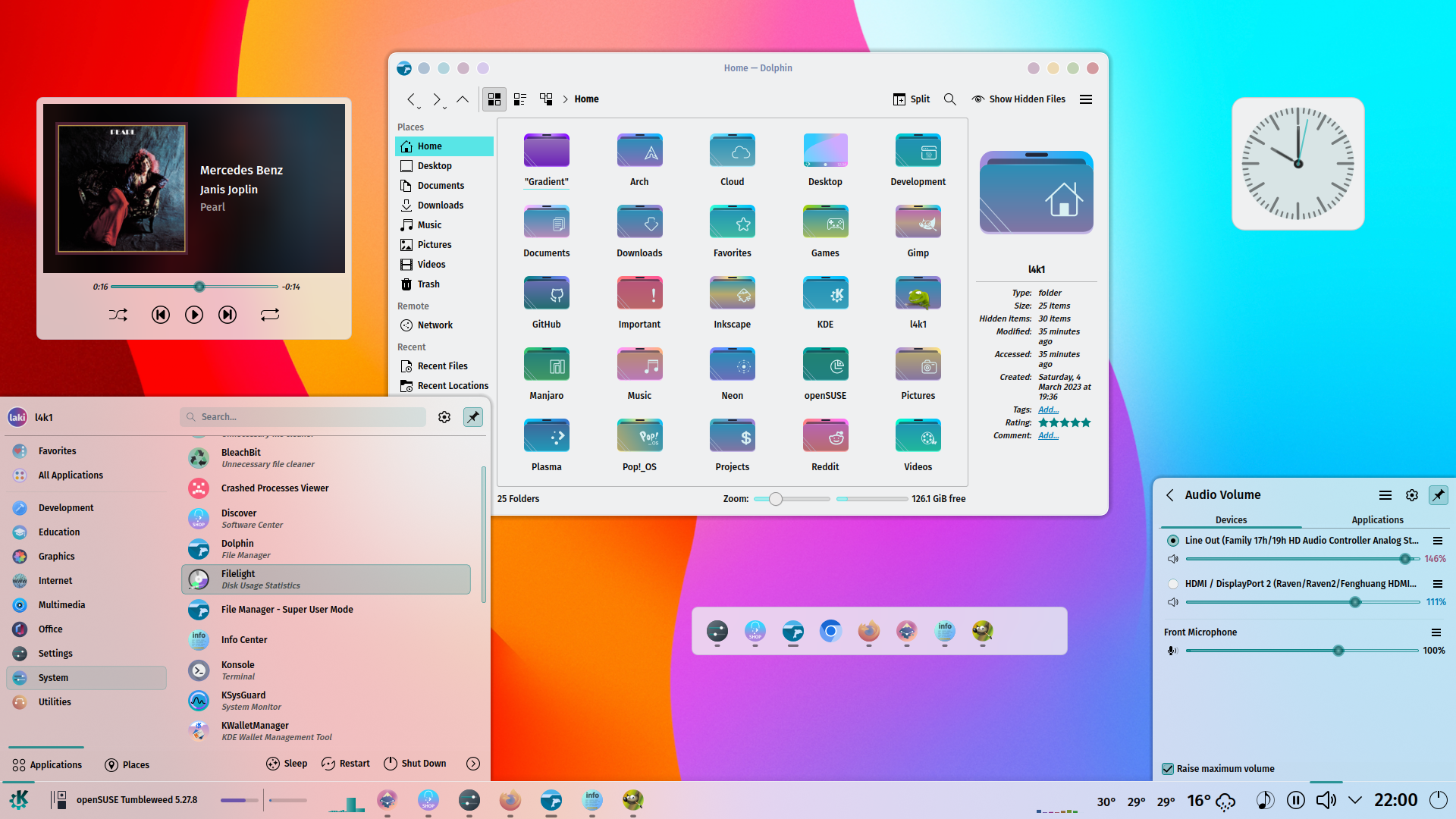Viewport: 1456px width, 819px height.
Task: Click the Front Microphone volume slider
Action: coord(1302,651)
